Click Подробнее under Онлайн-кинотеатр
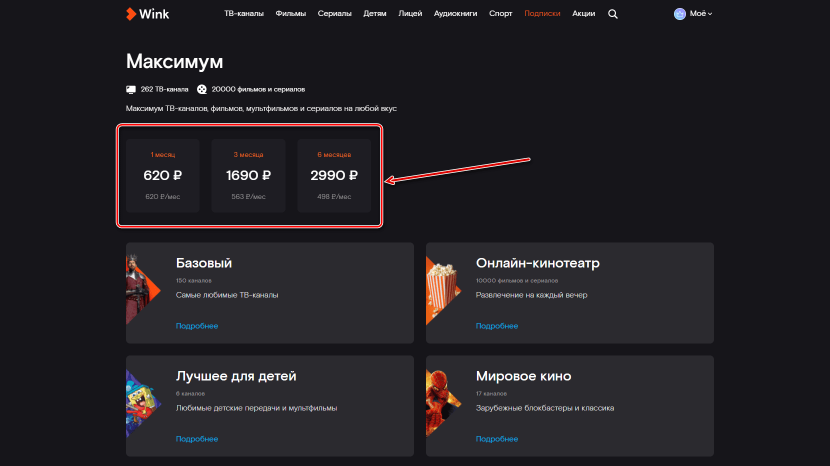830x466 pixels. (496, 326)
